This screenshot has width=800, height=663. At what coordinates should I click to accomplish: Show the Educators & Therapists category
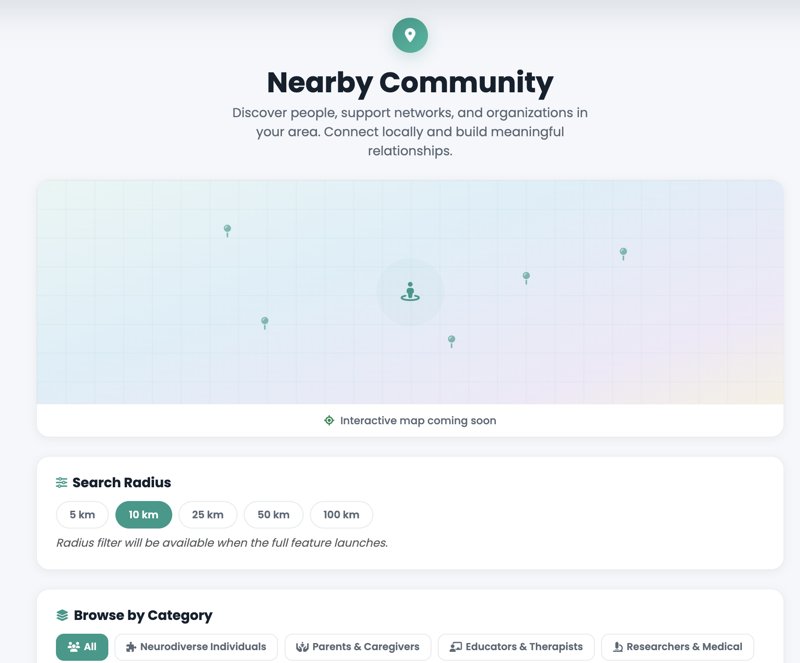click(x=516, y=647)
